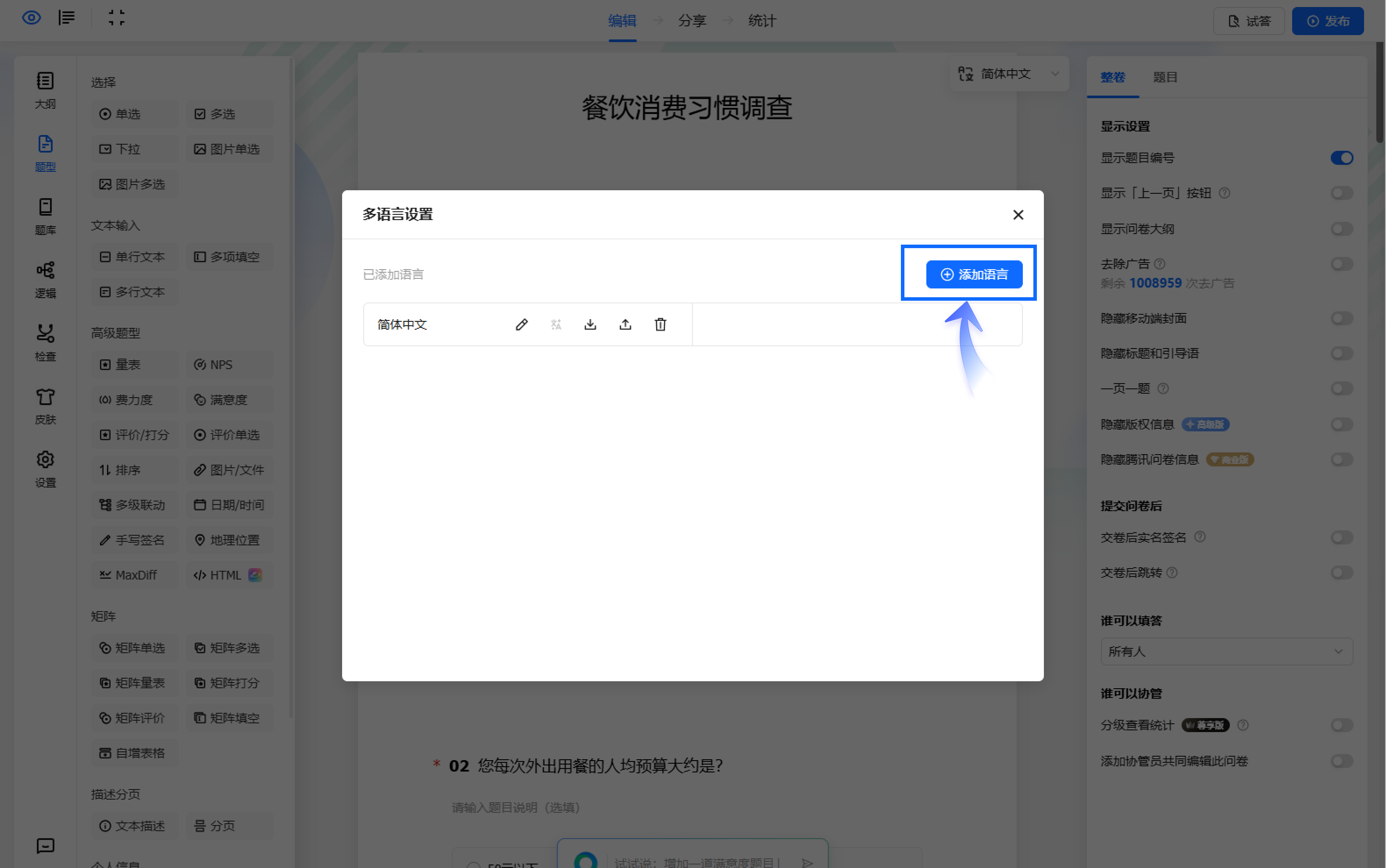Viewport: 1386px width, 868px height.
Task: Open the 检查 sidebar panel
Action: (x=45, y=343)
